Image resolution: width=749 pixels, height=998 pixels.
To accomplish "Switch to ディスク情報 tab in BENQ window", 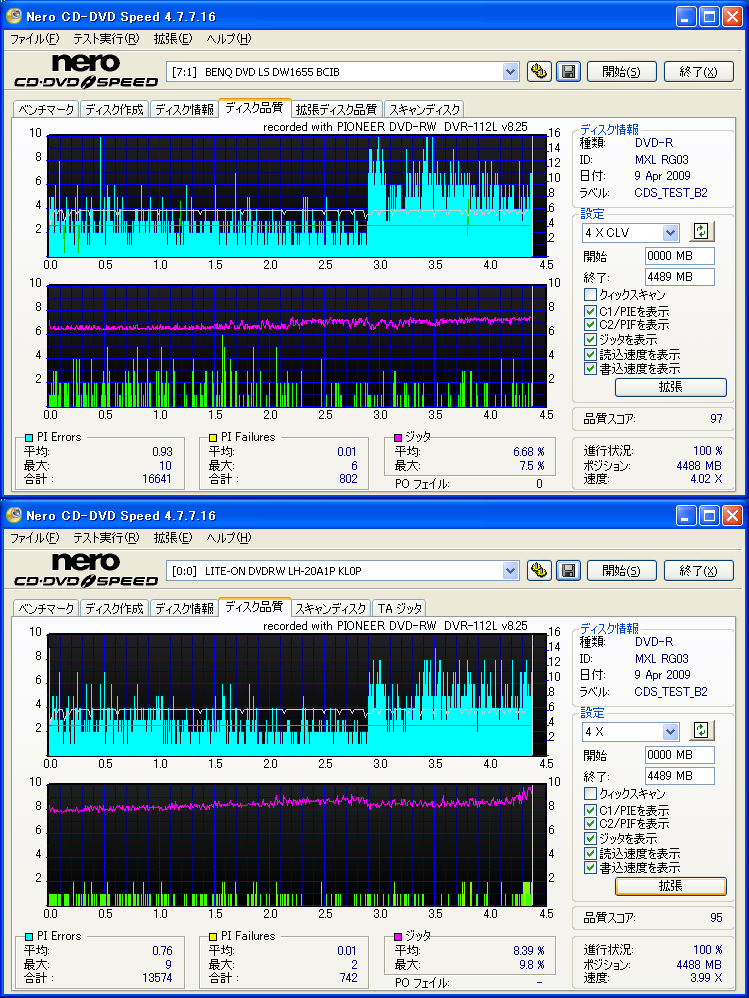I will [185, 109].
